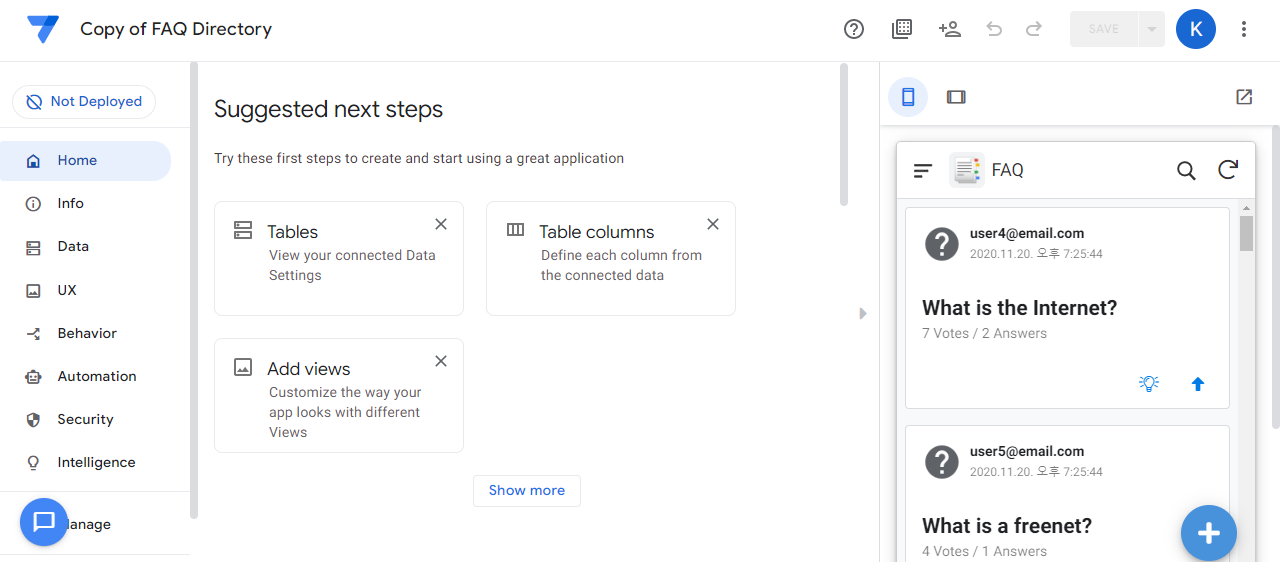1280x562 pixels.
Task: Select Automation in the sidebar
Action: click(x=85, y=376)
